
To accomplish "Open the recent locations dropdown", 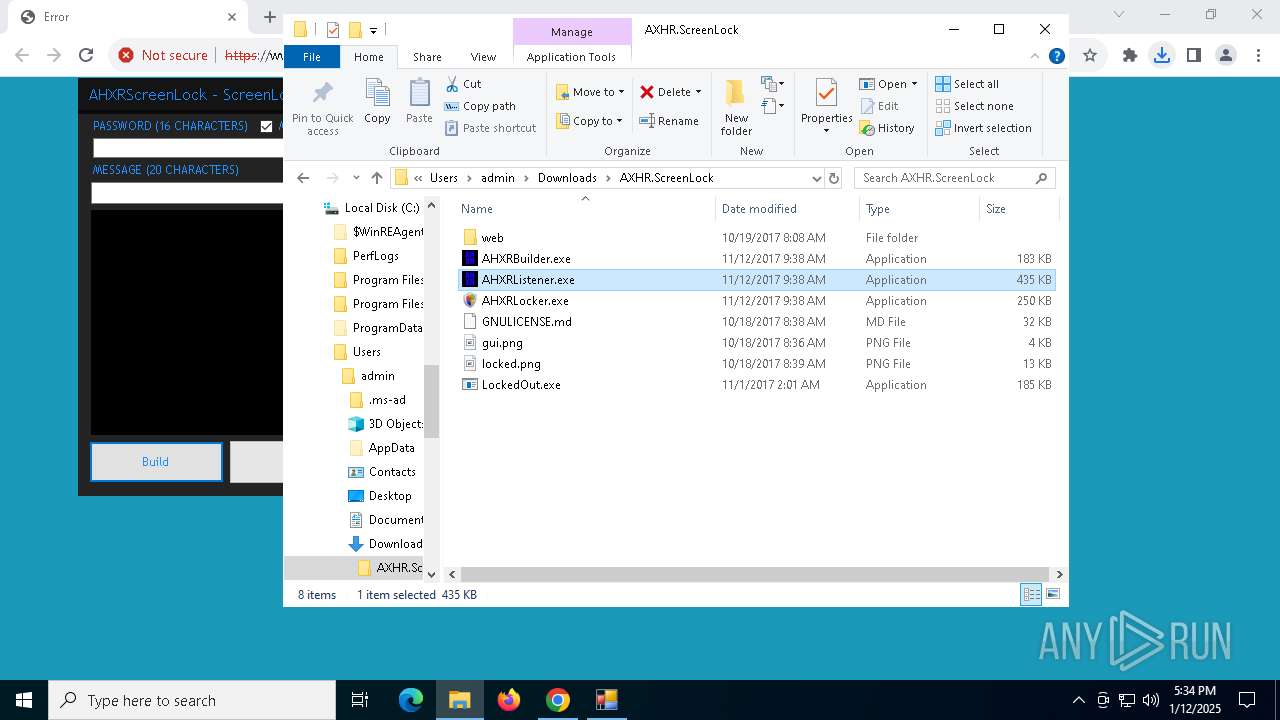I will (356, 178).
